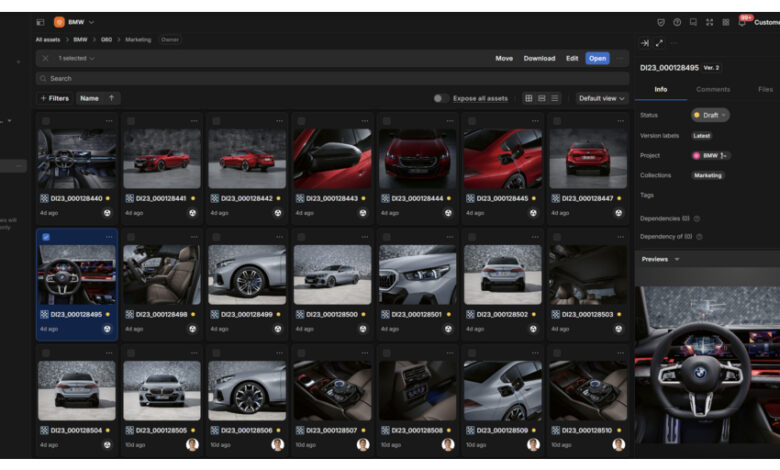
Task: Clear selection with the X icon
Action: (45, 58)
